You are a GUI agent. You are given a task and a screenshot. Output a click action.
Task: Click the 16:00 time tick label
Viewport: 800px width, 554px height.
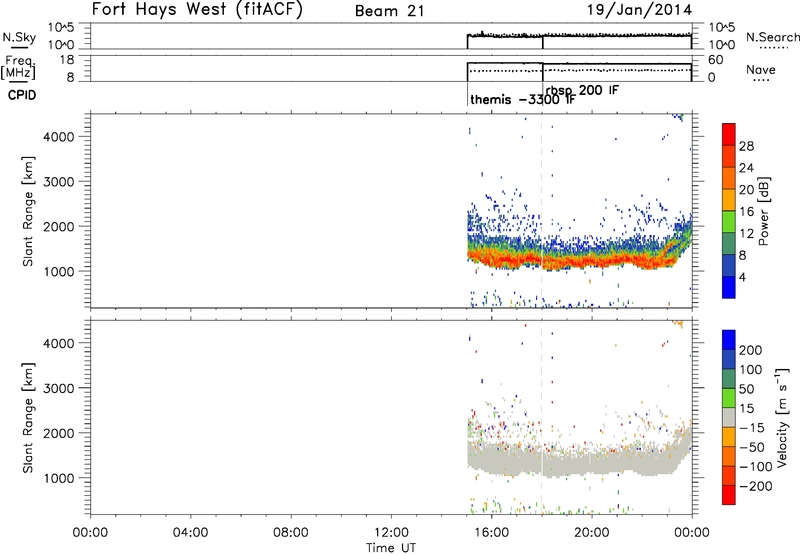point(491,533)
